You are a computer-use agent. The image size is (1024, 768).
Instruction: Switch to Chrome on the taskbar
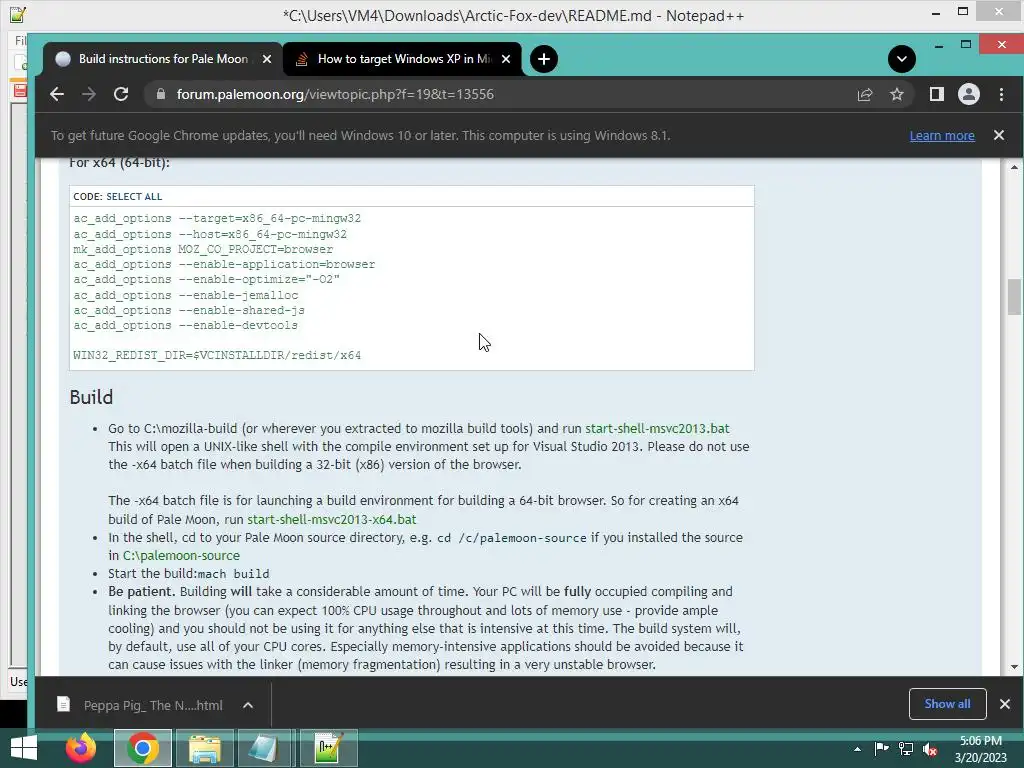point(142,748)
